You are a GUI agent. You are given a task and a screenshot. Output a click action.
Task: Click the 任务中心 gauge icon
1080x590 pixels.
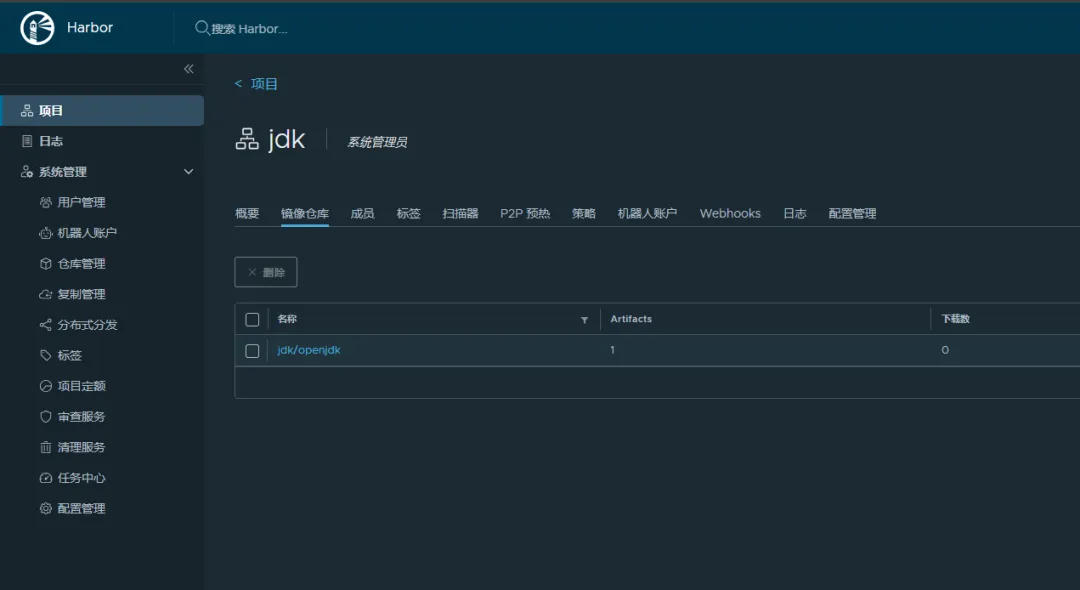[x=45, y=478]
